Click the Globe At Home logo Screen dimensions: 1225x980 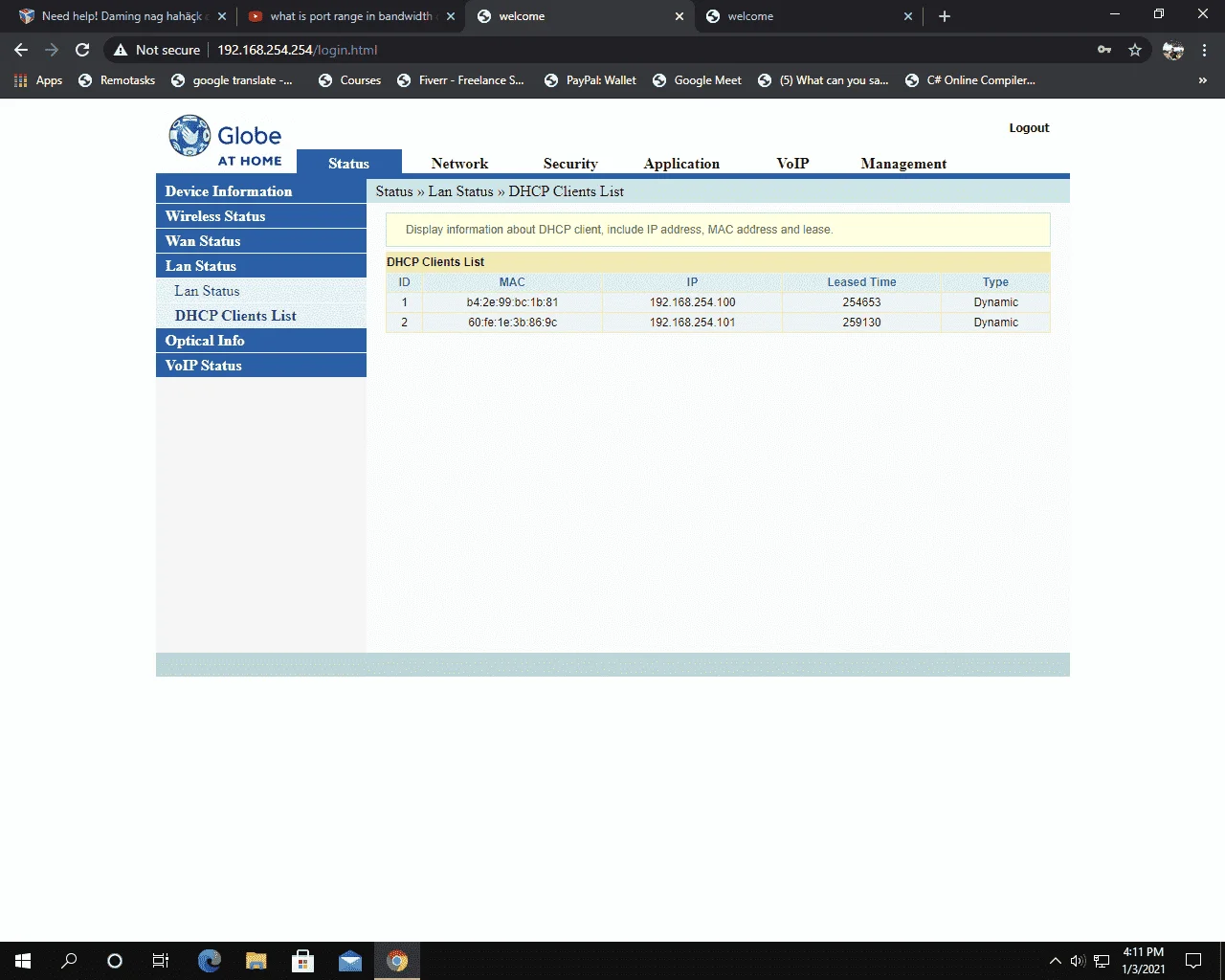coord(226,141)
